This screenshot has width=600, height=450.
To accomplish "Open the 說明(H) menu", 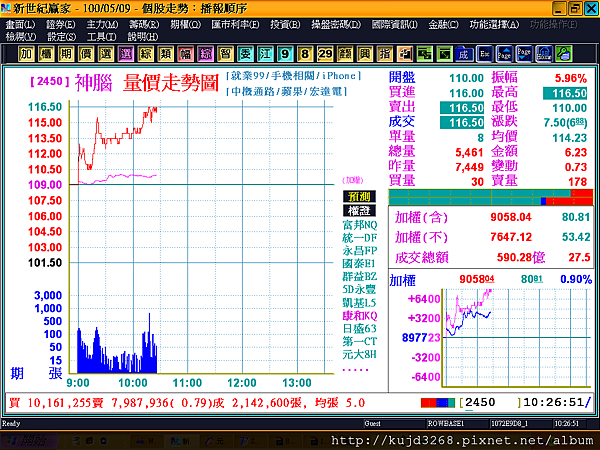I will (142, 37).
